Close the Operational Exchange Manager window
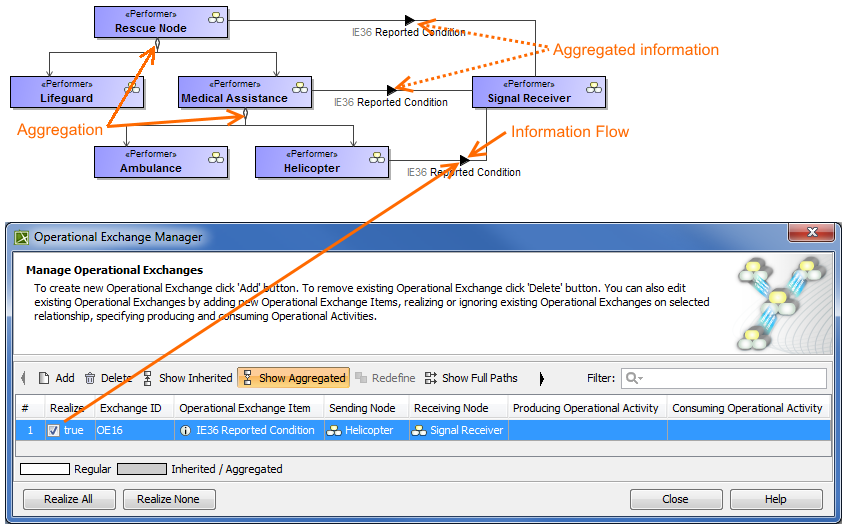Viewport: 849px width, 531px height. tap(812, 232)
